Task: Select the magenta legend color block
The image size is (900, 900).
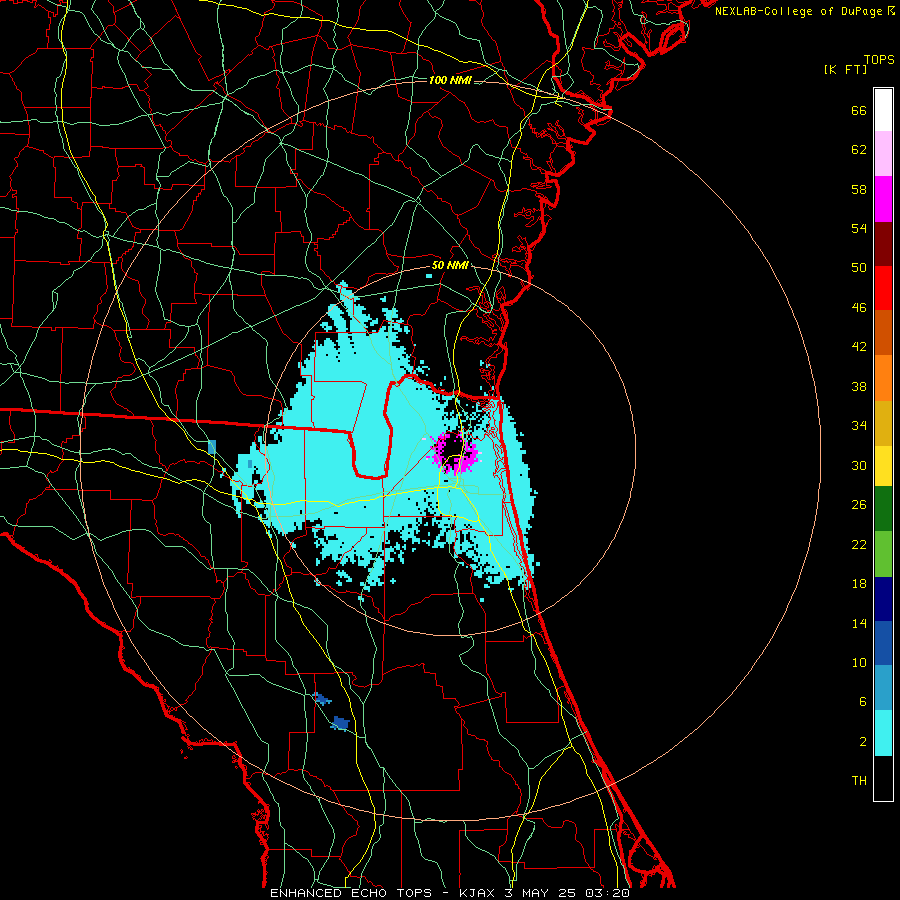Action: (x=883, y=199)
